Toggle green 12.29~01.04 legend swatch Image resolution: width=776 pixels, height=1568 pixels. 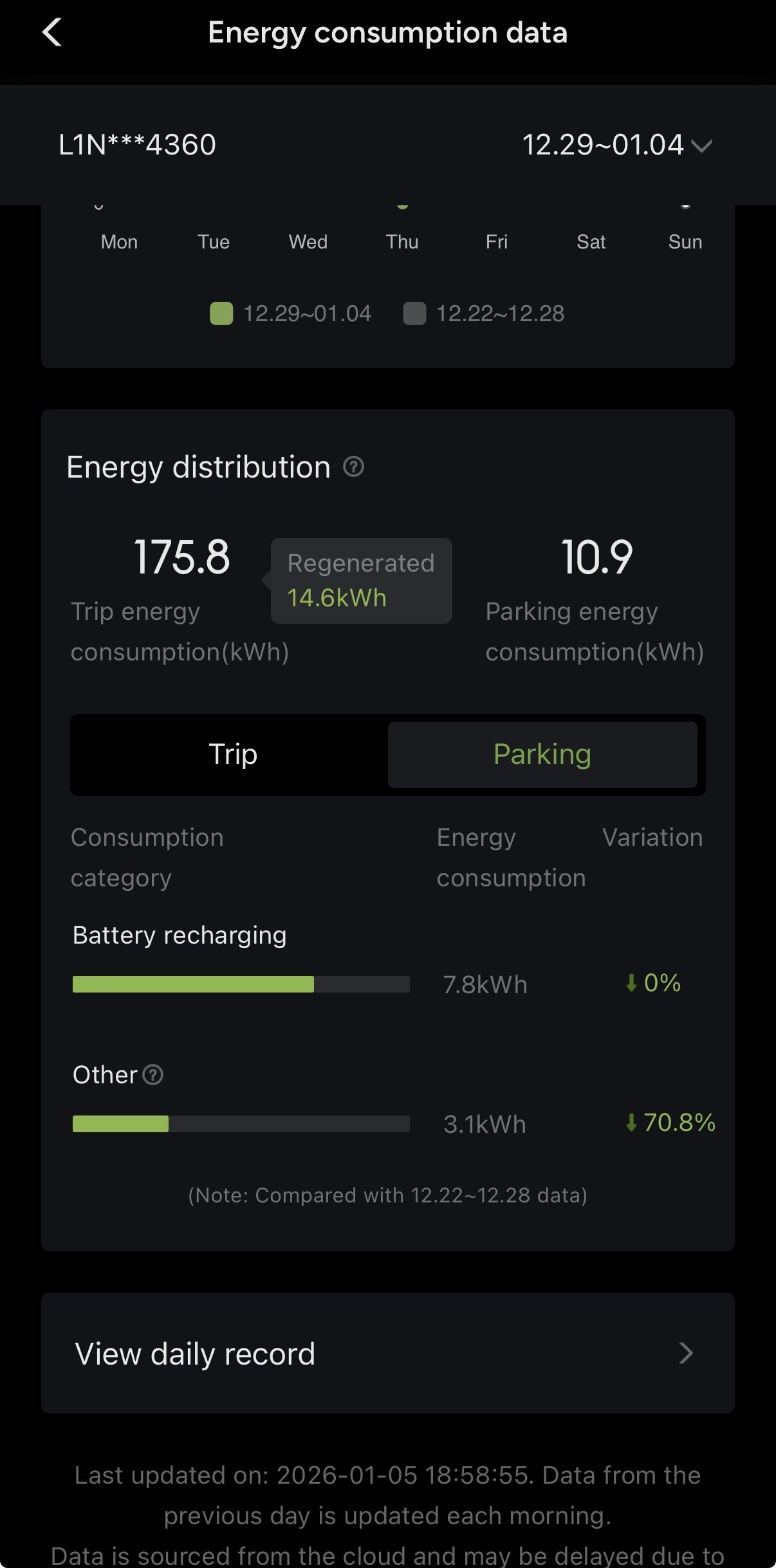[x=221, y=313]
